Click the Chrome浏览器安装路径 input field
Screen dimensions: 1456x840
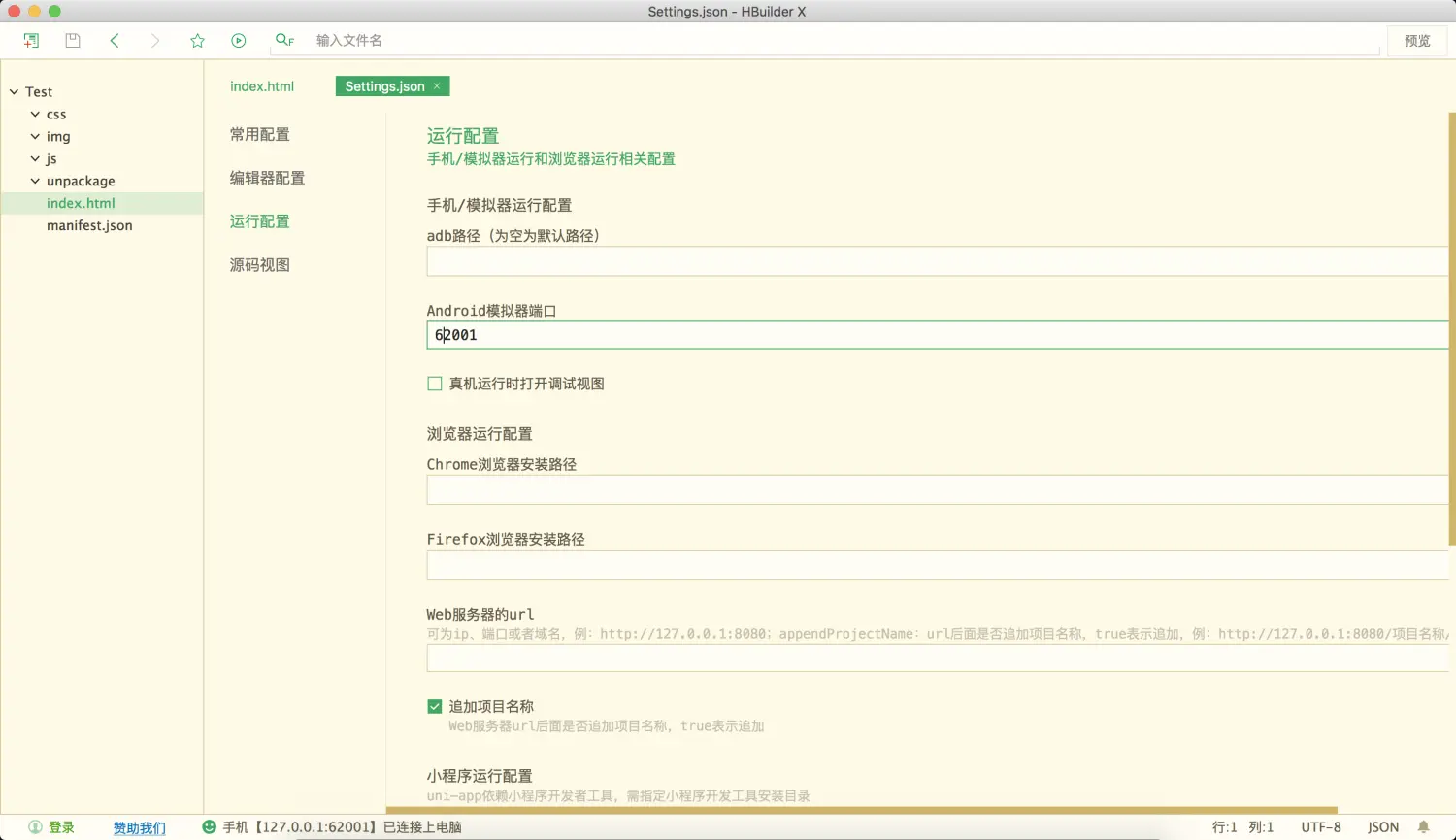(938, 489)
